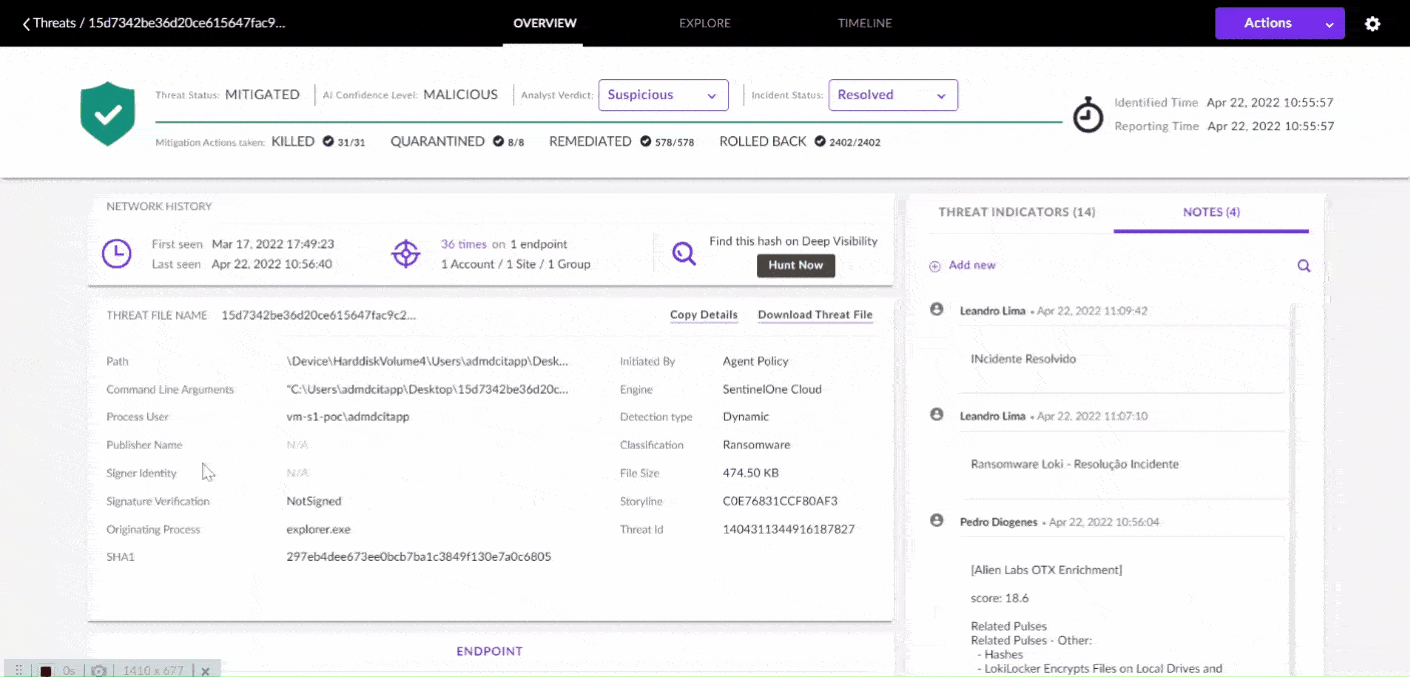
Task: Click the green shield mitigated icon
Action: [107, 113]
